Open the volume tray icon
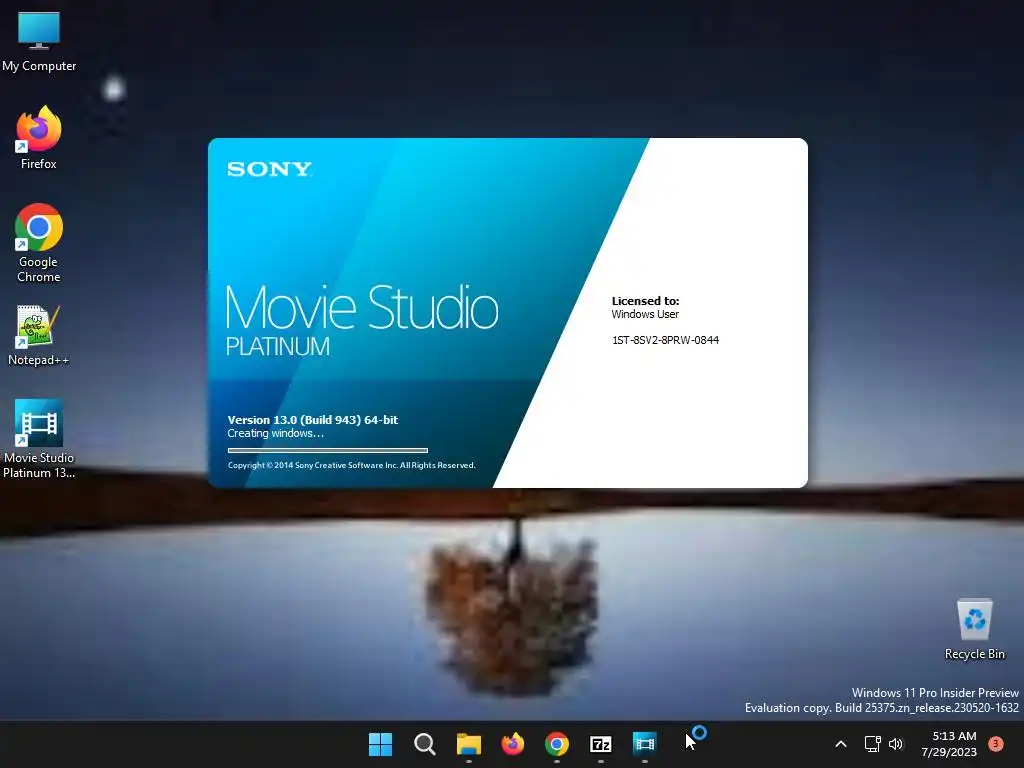 pos(896,744)
